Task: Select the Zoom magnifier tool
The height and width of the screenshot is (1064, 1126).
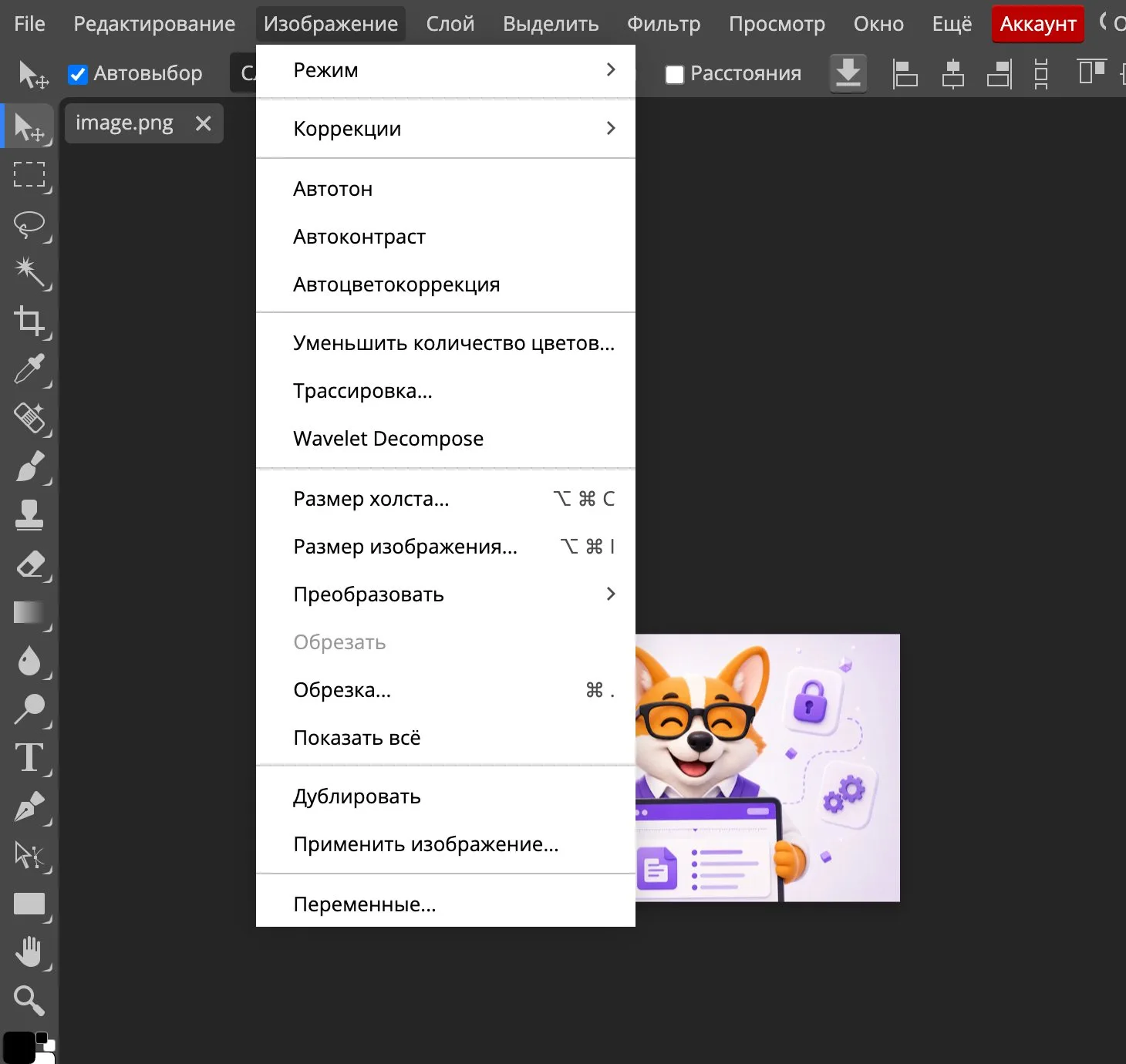Action: pos(29,1000)
